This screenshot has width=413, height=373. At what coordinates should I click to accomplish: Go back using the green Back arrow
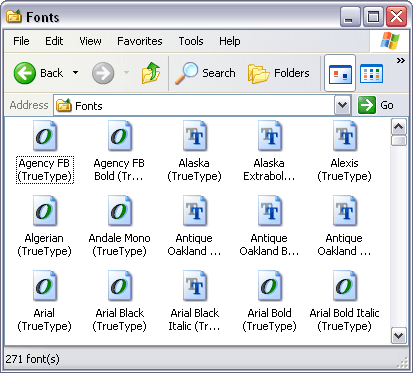25,73
